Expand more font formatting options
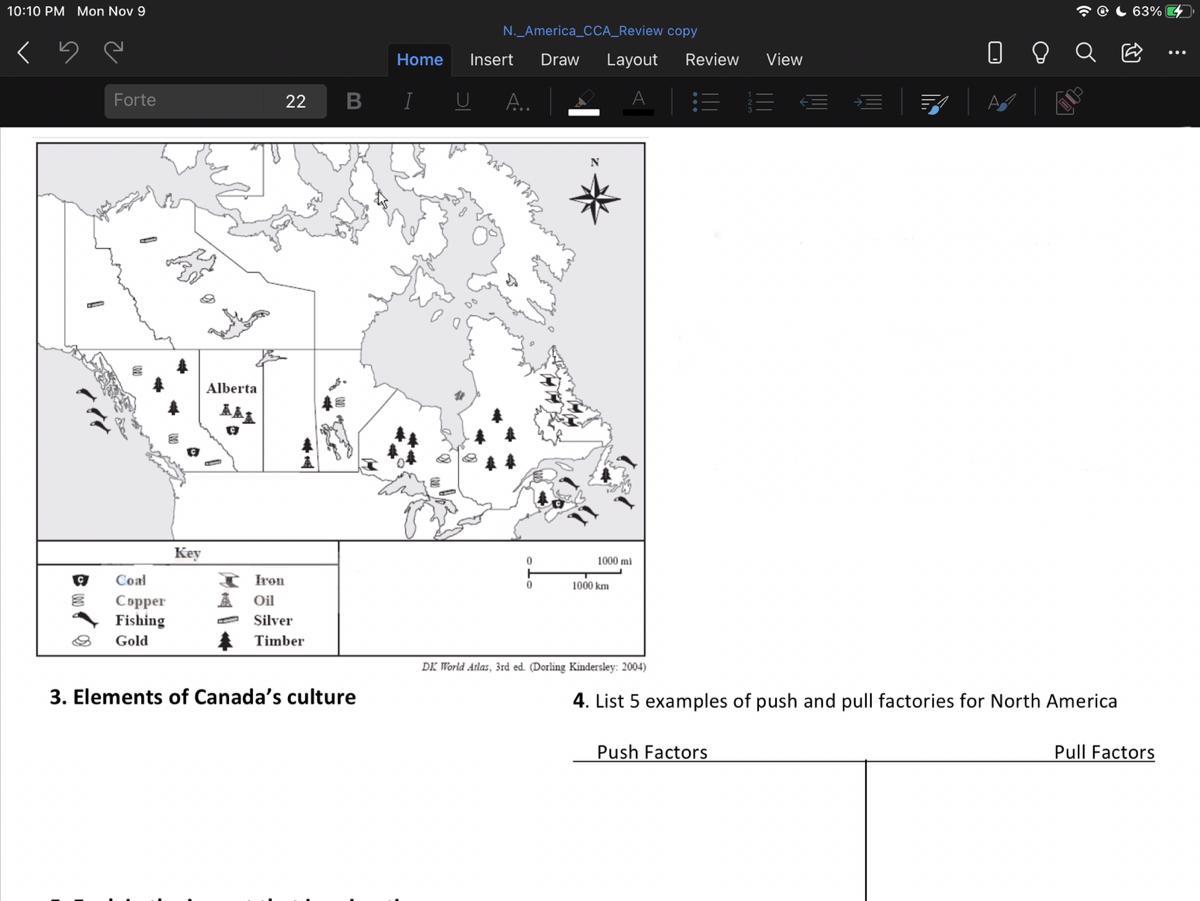The width and height of the screenshot is (1200, 901). 516,101
